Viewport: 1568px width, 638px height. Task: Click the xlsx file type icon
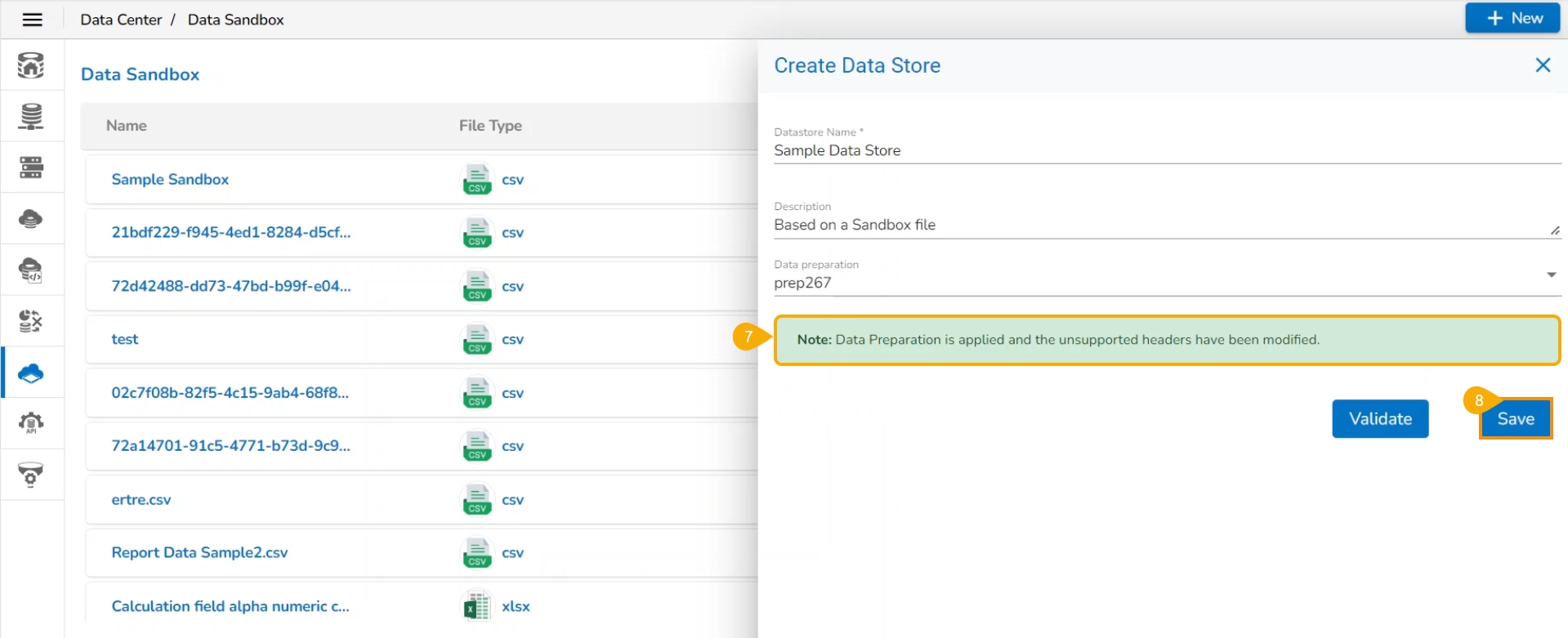[x=477, y=606]
